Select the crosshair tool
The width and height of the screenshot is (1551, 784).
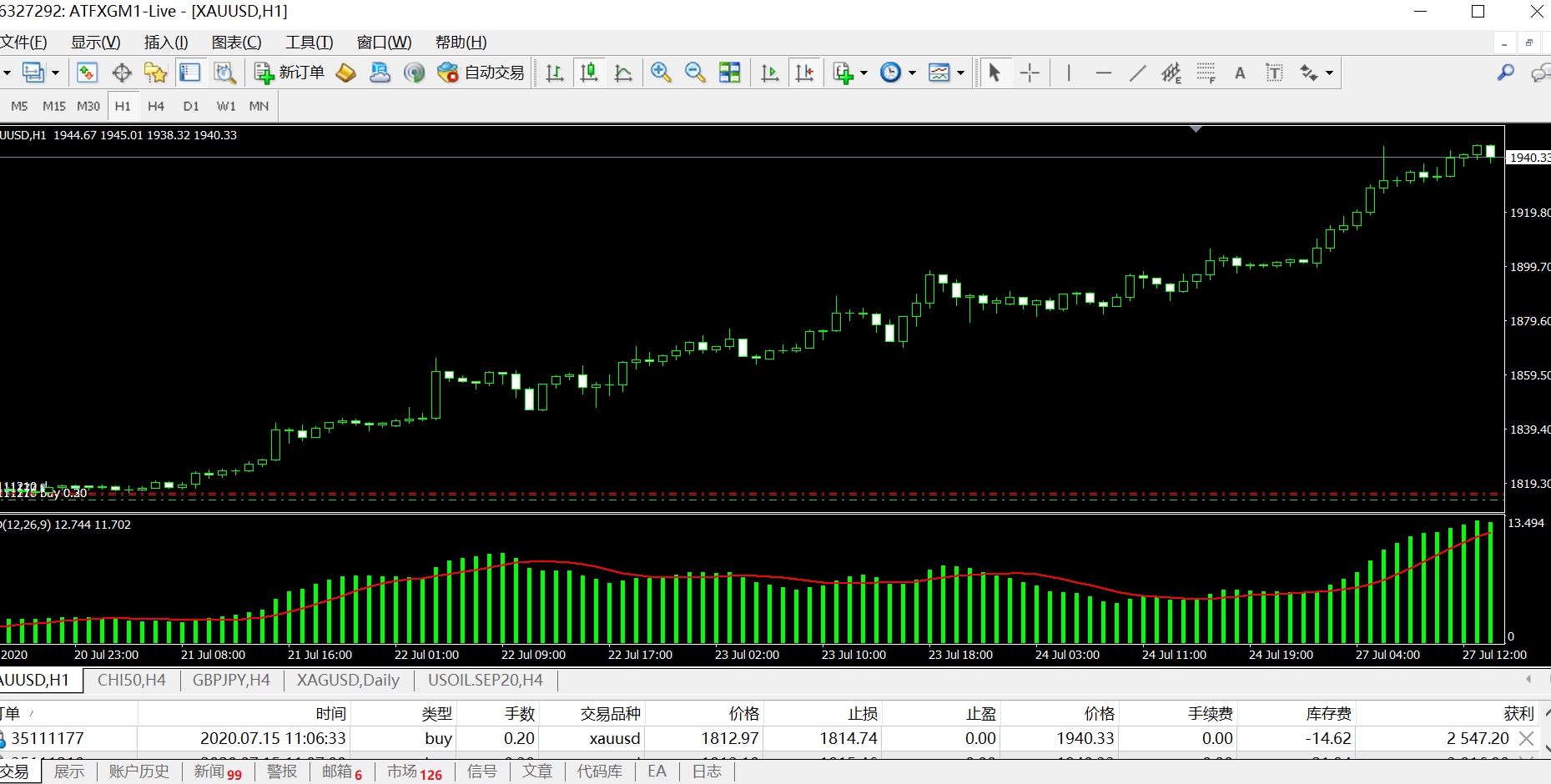pos(1030,73)
